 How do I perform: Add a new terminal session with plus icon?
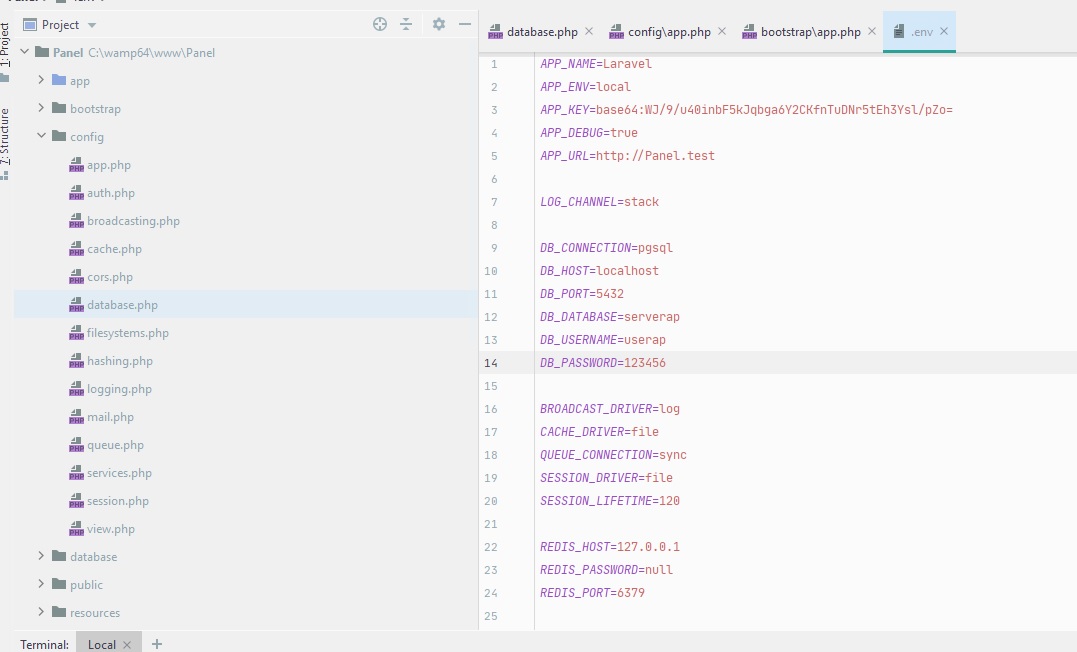(x=156, y=644)
